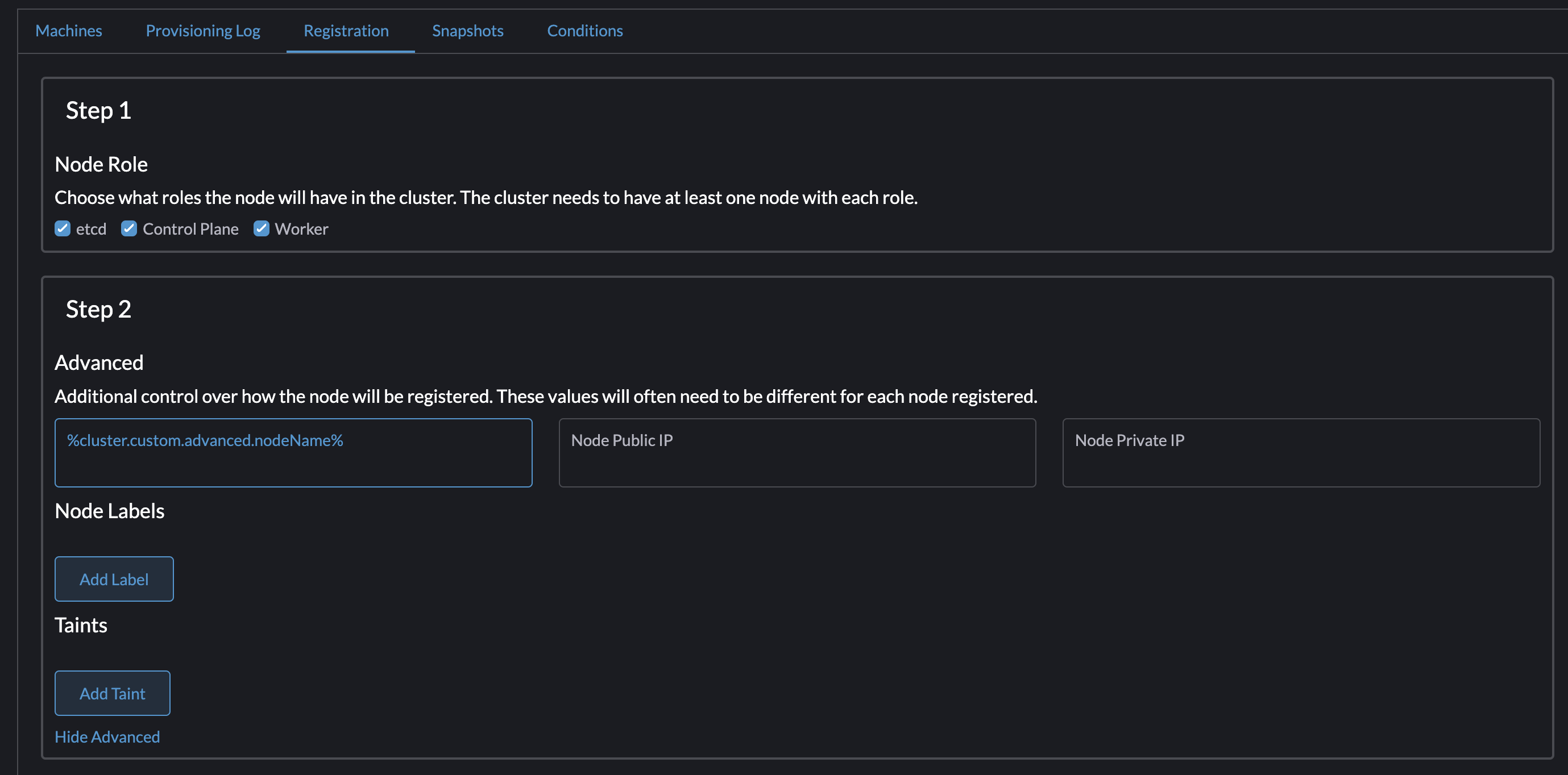Click the Taints section heading
Viewport: 1568px width, 775px height.
81,625
